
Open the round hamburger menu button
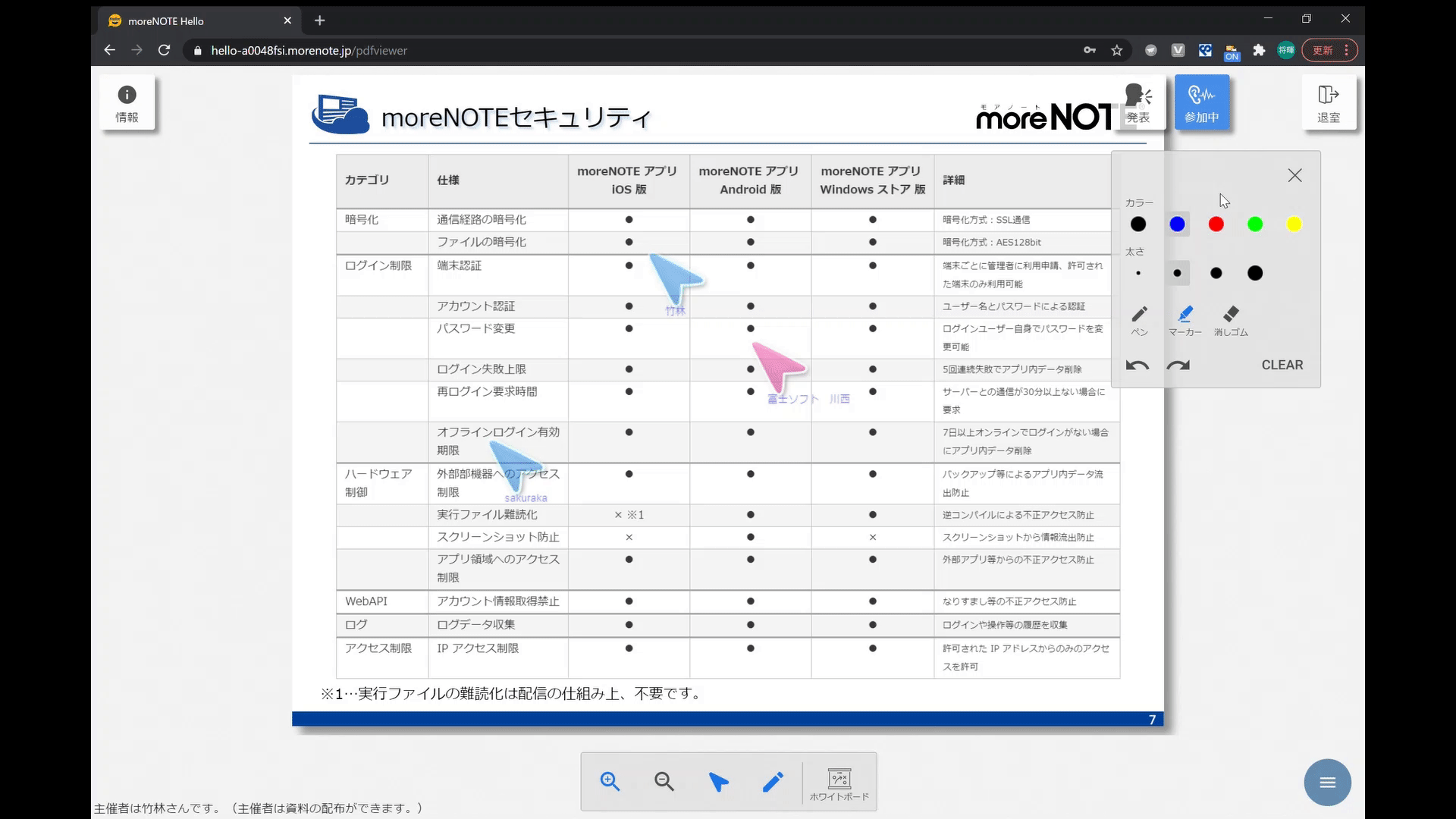tap(1327, 782)
